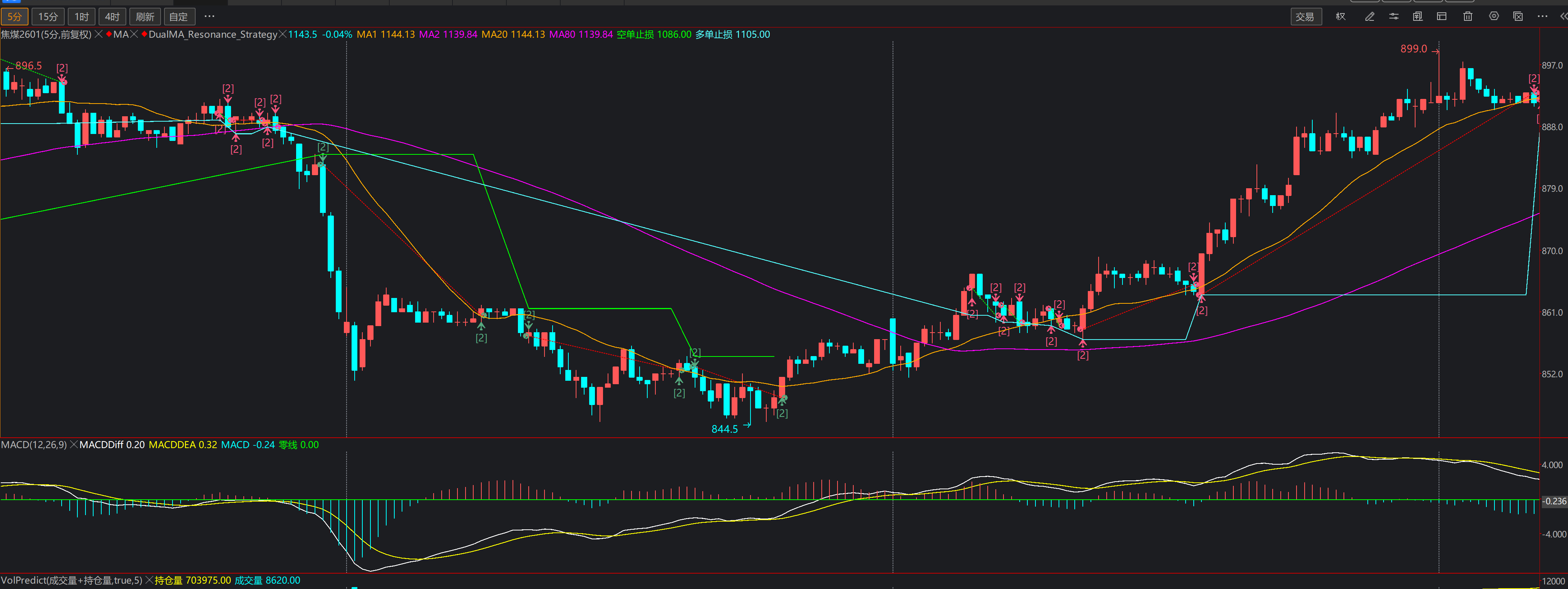The width and height of the screenshot is (1568, 589).
Task: Click the 897.0 price axis label
Action: [x=1552, y=65]
